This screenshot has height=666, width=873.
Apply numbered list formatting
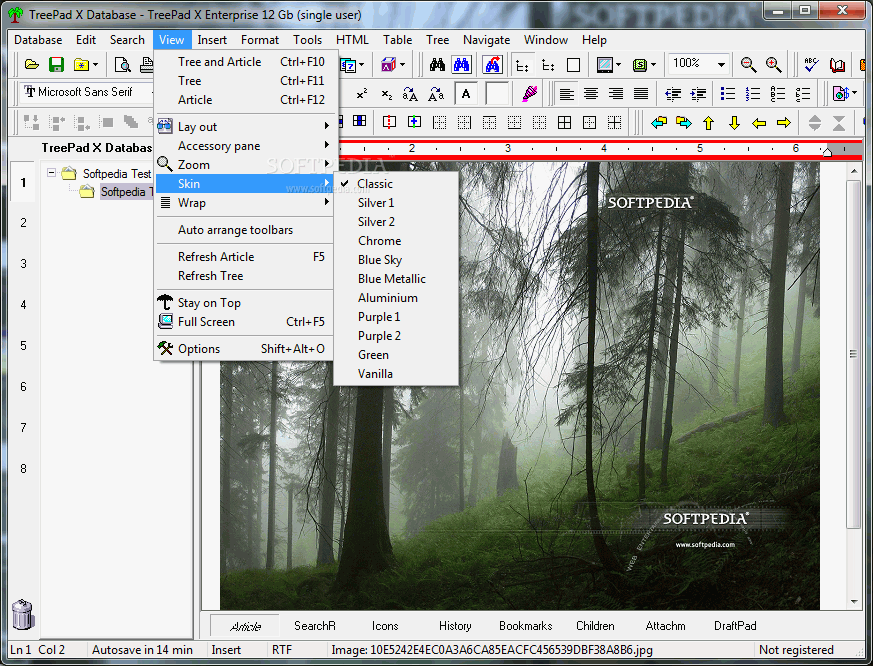[753, 94]
